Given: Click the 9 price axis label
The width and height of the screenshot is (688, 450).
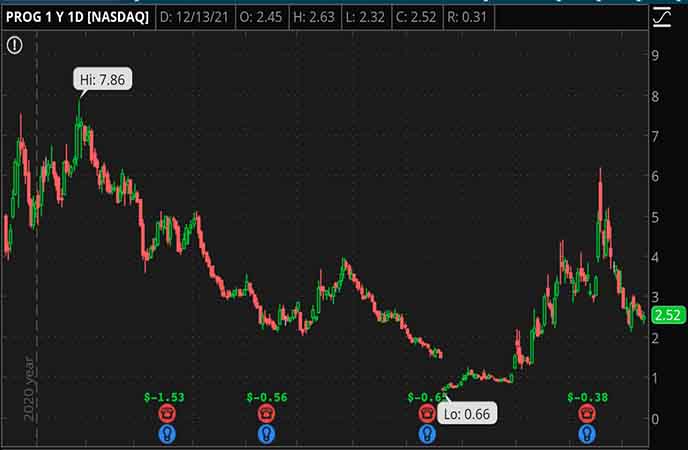Looking at the screenshot, I should (x=655, y=56).
